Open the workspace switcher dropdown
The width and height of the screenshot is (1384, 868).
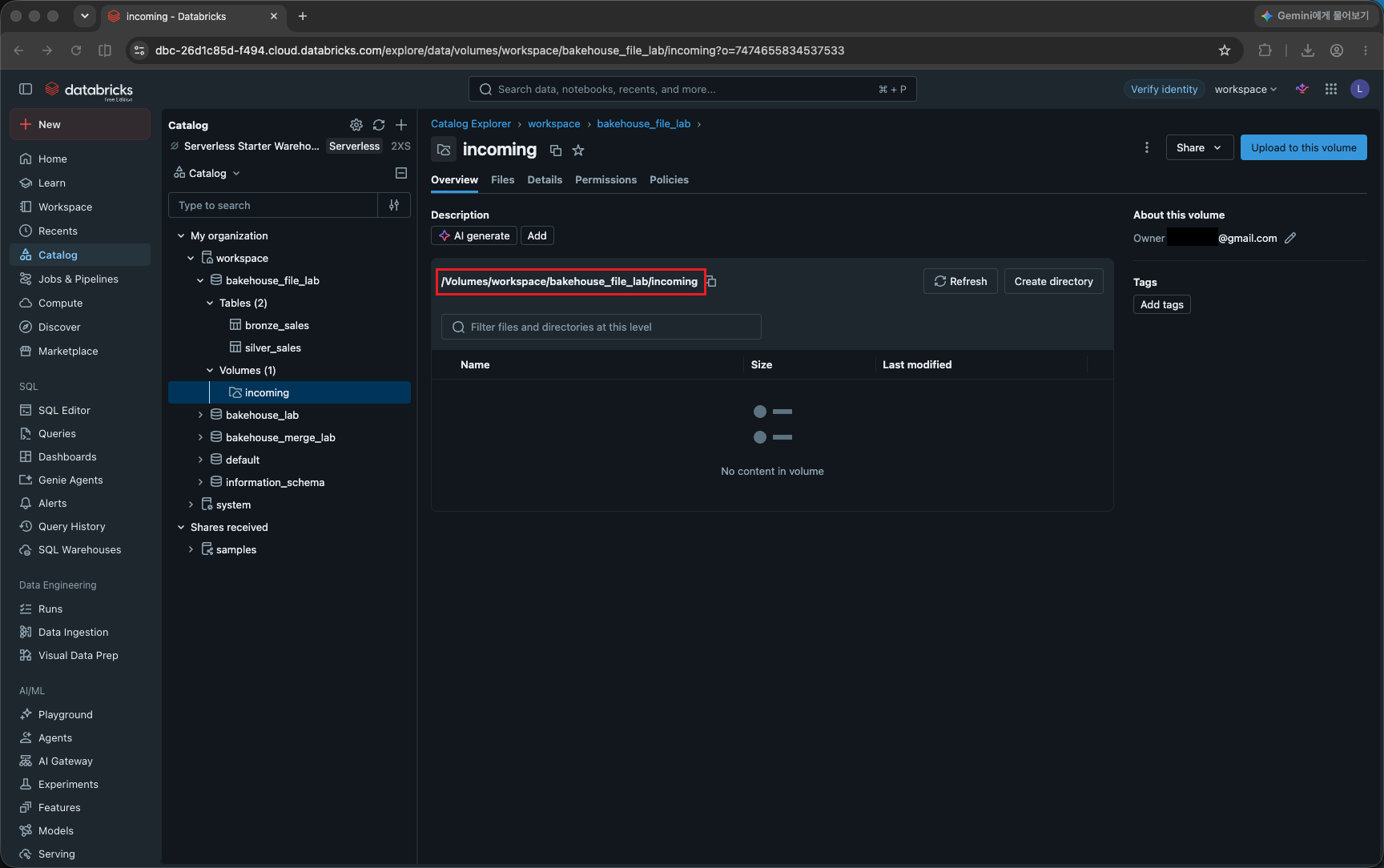[x=1245, y=89]
